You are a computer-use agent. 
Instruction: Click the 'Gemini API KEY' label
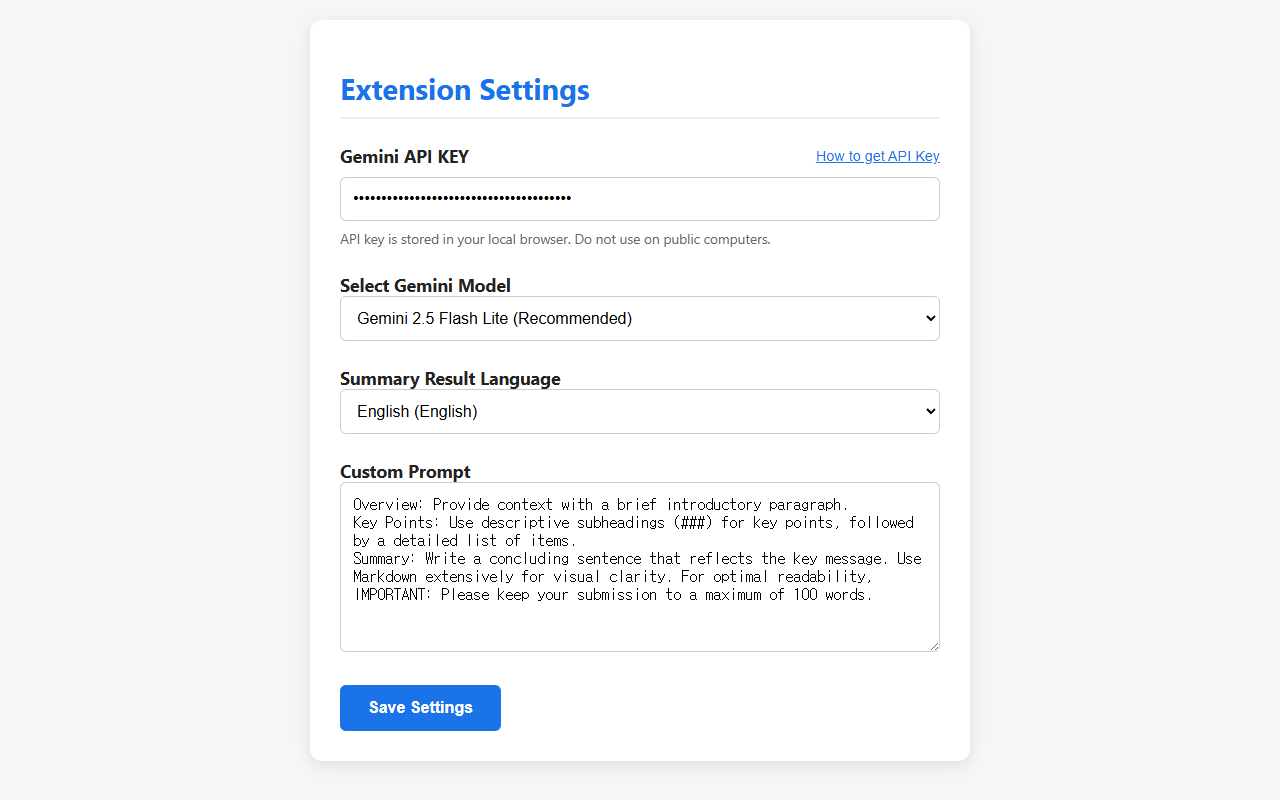click(404, 156)
